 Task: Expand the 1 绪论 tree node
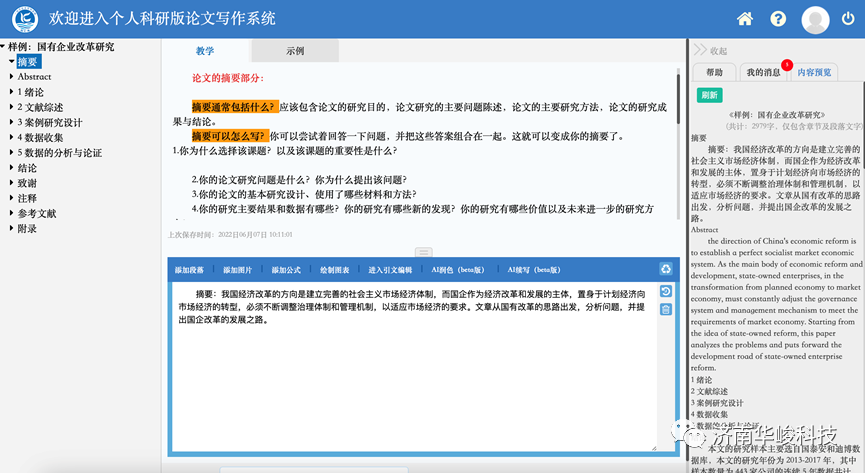[x=10, y=92]
